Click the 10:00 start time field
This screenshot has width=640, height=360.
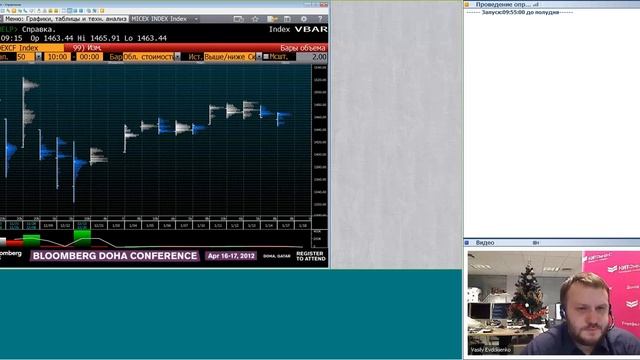[57, 57]
